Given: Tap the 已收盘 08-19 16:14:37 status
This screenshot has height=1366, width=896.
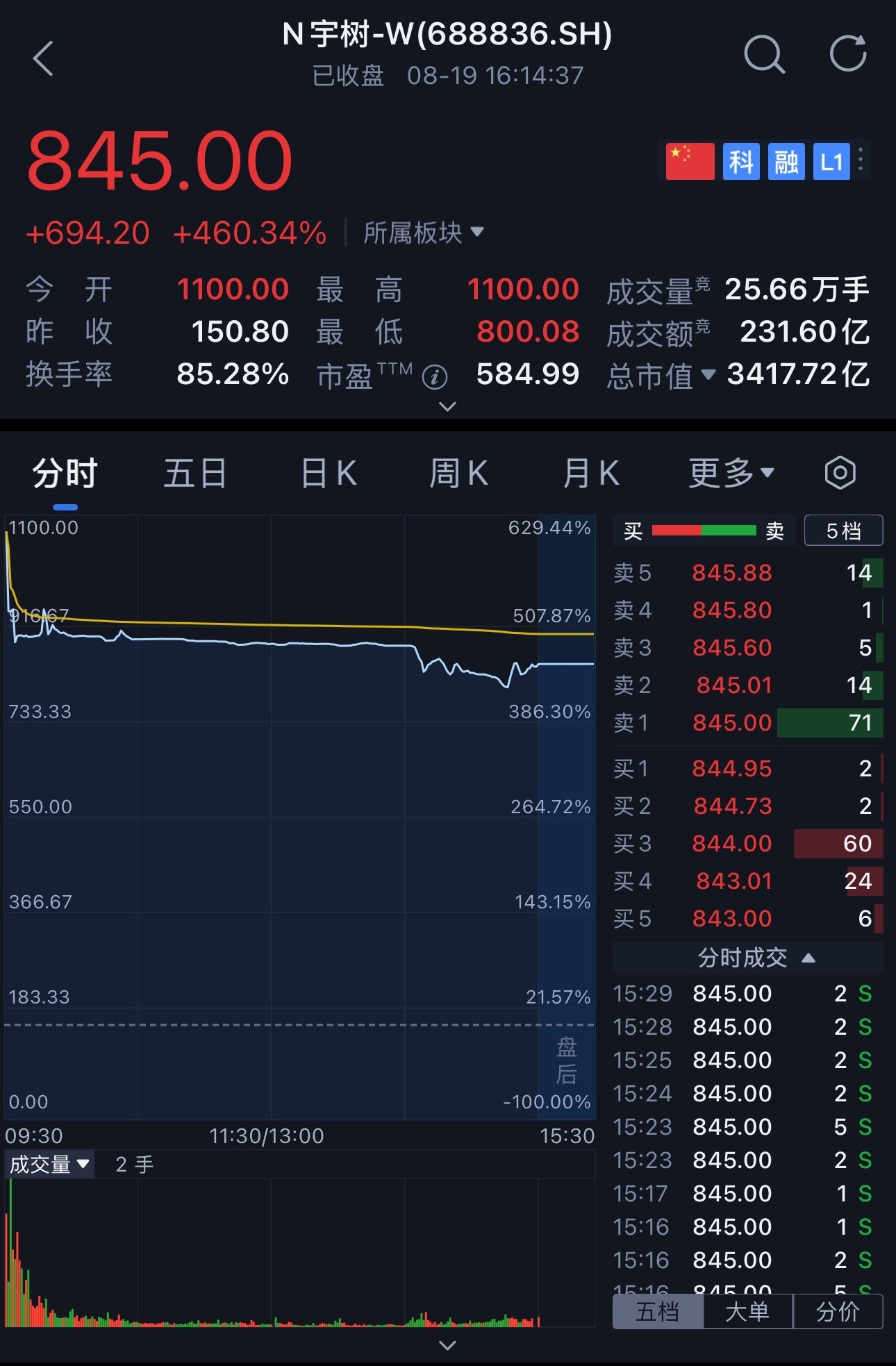Looking at the screenshot, I should point(448,75).
